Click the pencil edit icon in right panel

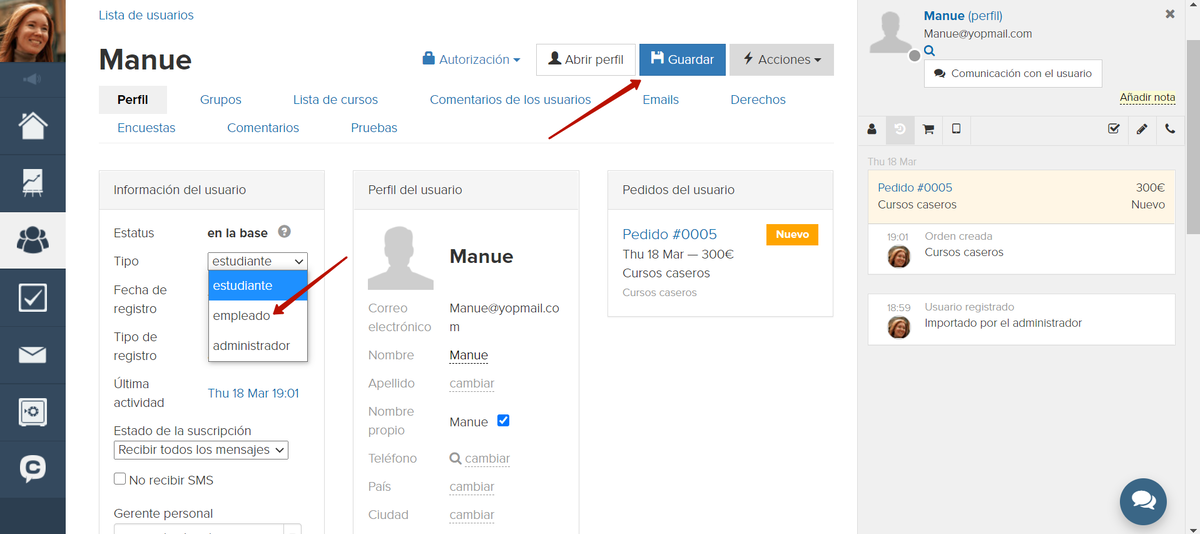point(1142,129)
